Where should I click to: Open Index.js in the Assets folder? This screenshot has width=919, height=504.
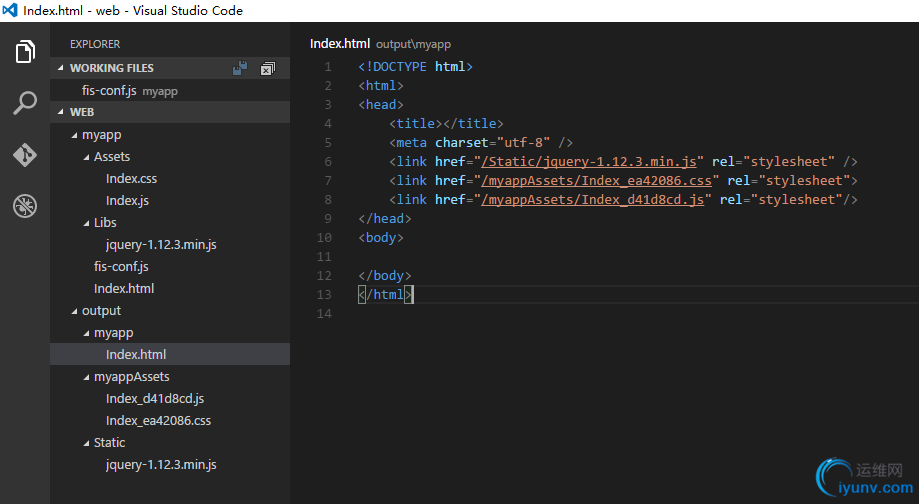point(127,200)
